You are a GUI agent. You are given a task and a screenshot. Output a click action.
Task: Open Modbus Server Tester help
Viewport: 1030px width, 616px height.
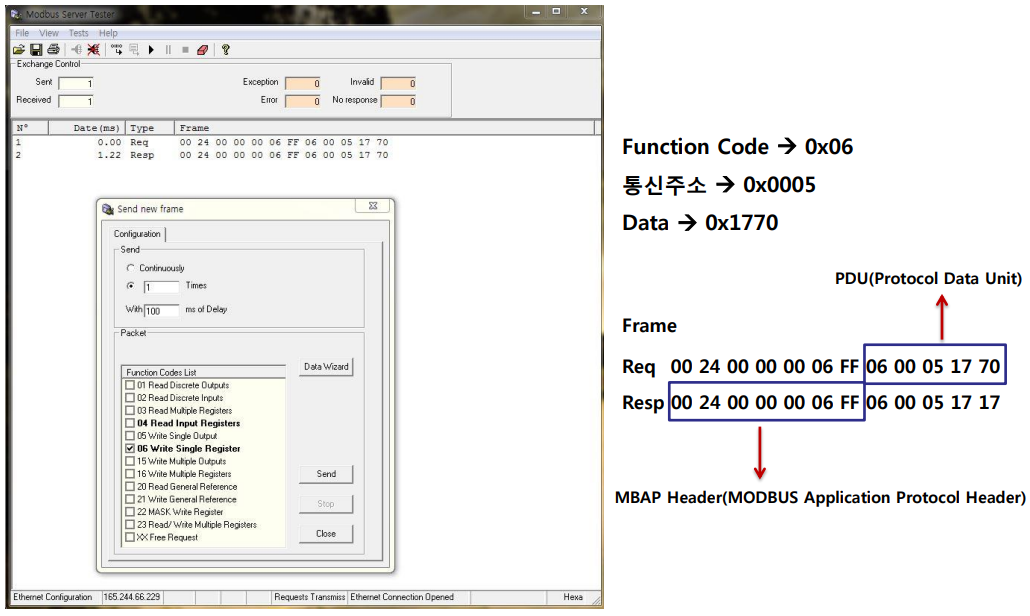[x=225, y=49]
